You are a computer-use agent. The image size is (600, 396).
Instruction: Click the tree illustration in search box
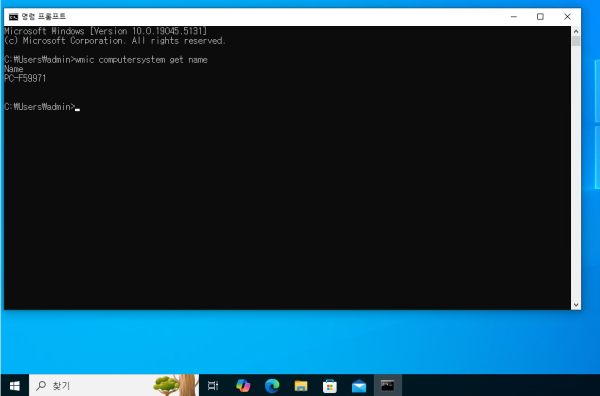point(175,385)
